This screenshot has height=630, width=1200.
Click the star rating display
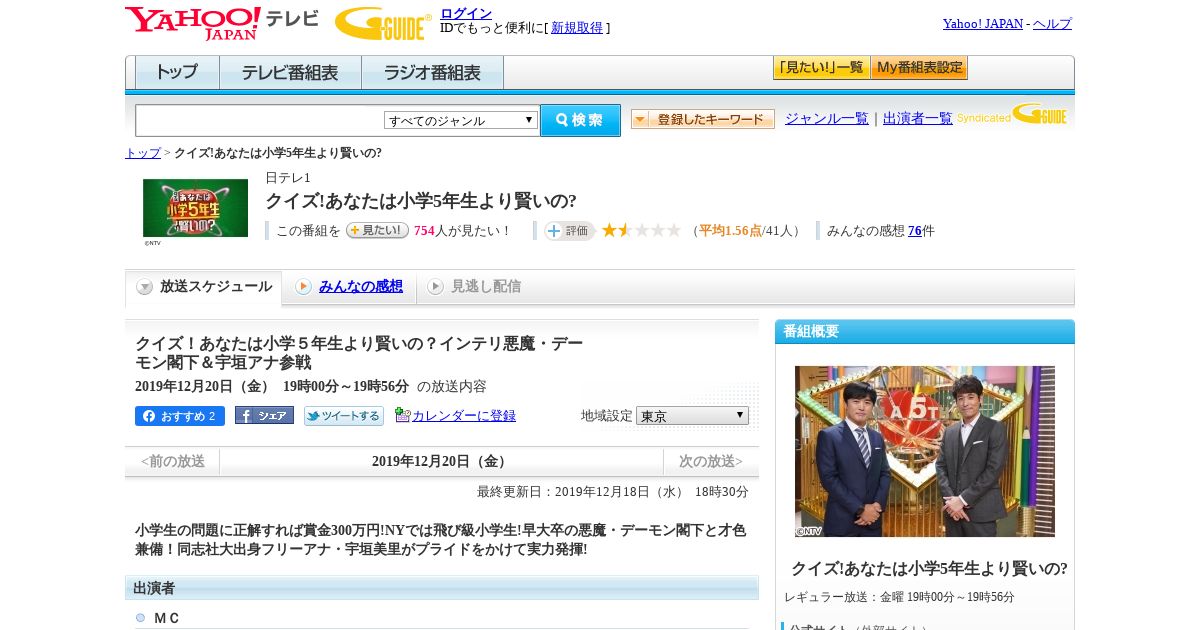(641, 231)
